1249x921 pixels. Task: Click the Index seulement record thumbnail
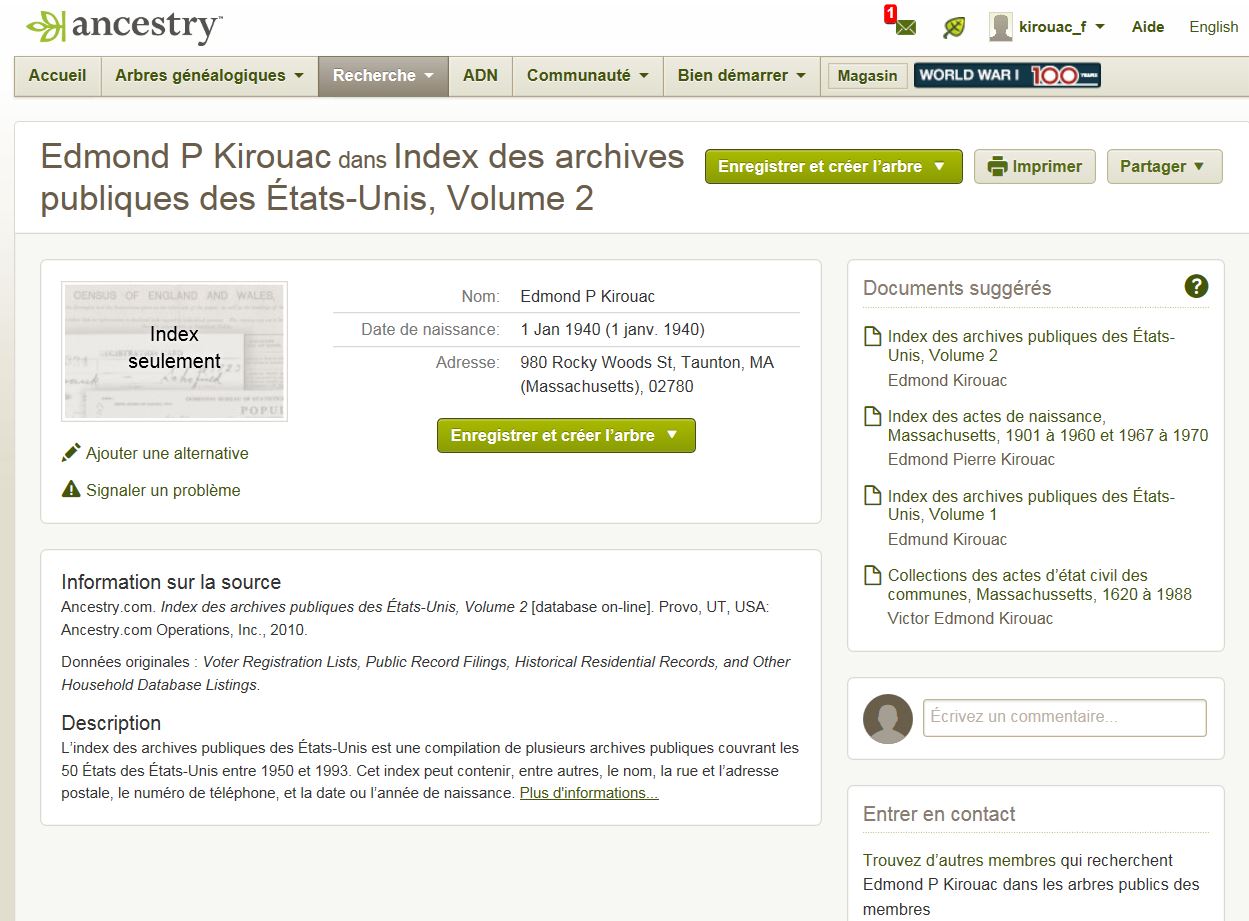point(174,351)
